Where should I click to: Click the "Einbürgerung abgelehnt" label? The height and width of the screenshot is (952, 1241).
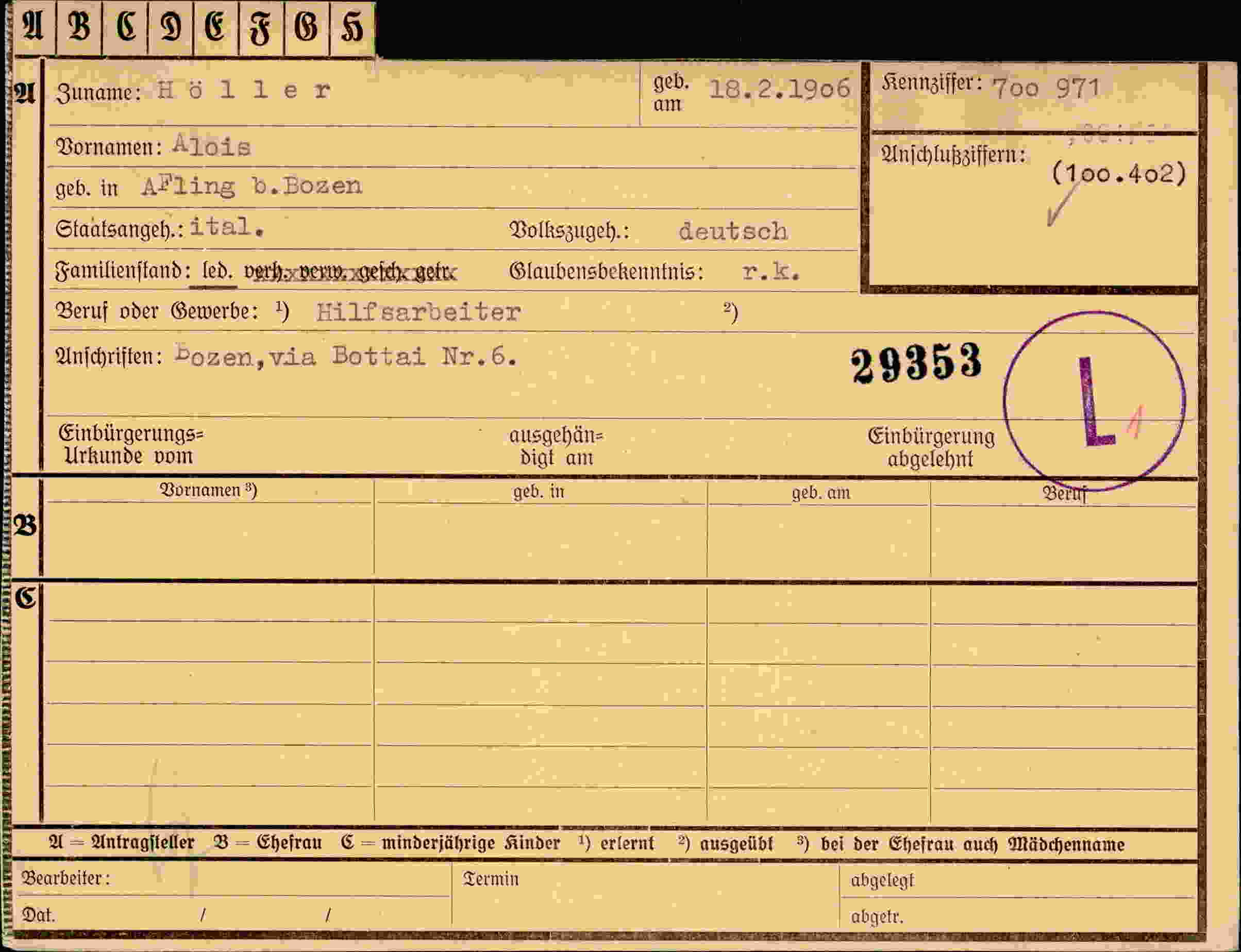(931, 447)
